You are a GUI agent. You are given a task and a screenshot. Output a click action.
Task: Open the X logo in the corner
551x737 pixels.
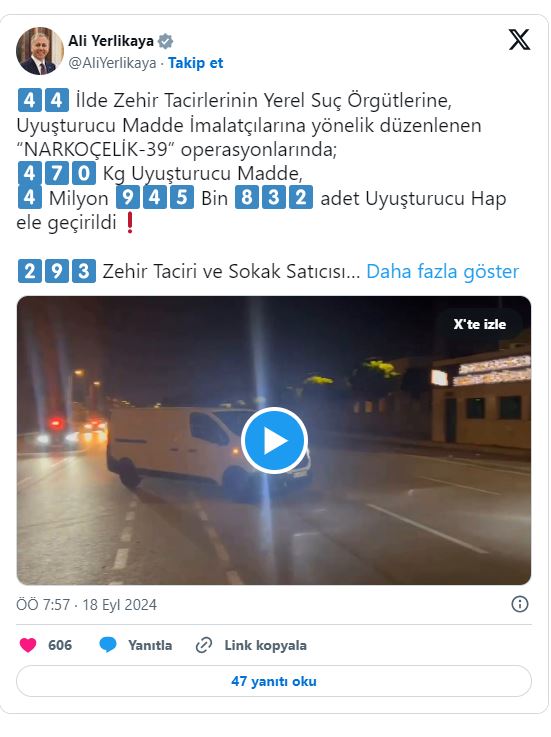pos(519,39)
